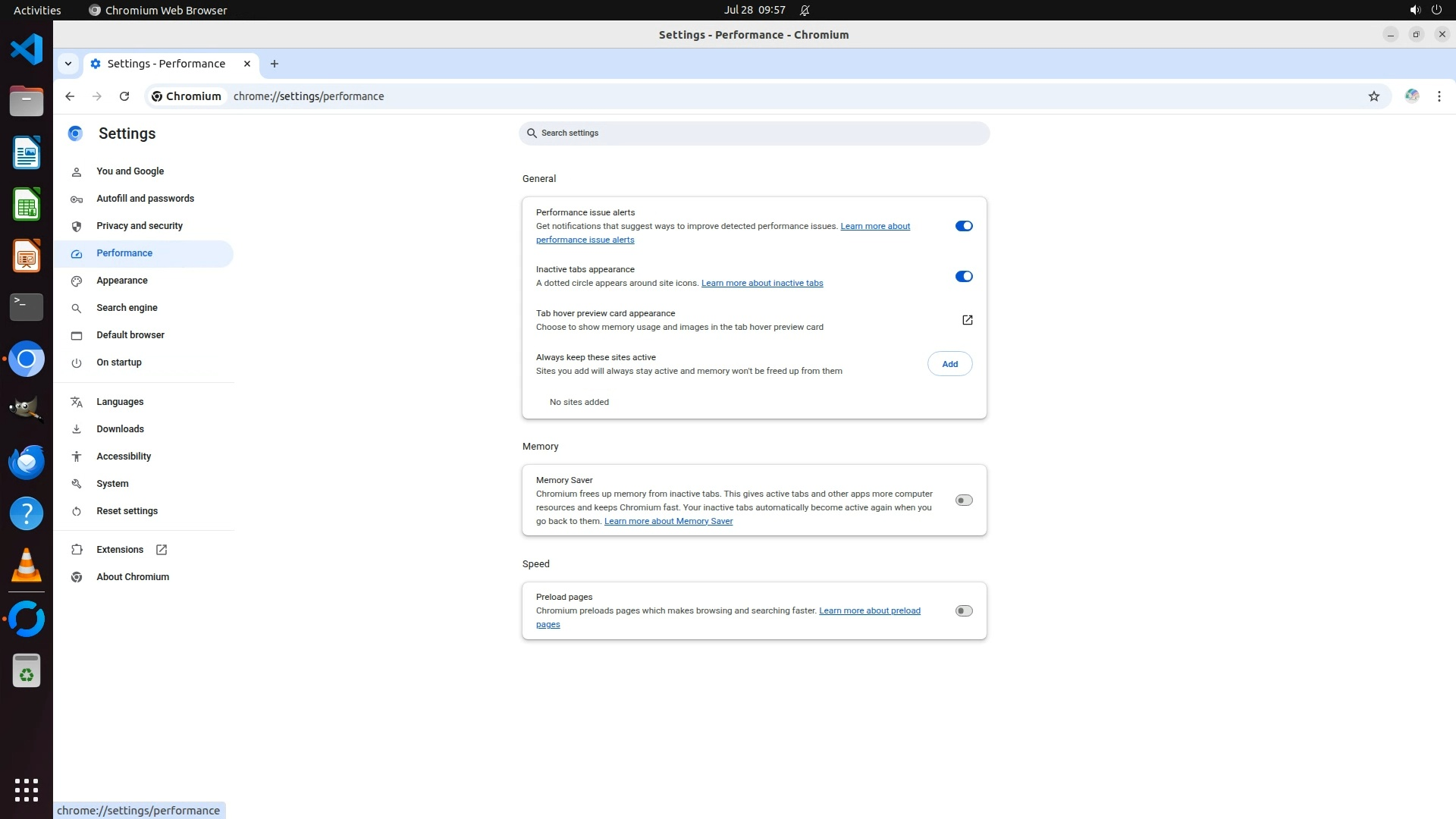Click the profile avatar icon
This screenshot has height=819, width=1456.
1411,96
